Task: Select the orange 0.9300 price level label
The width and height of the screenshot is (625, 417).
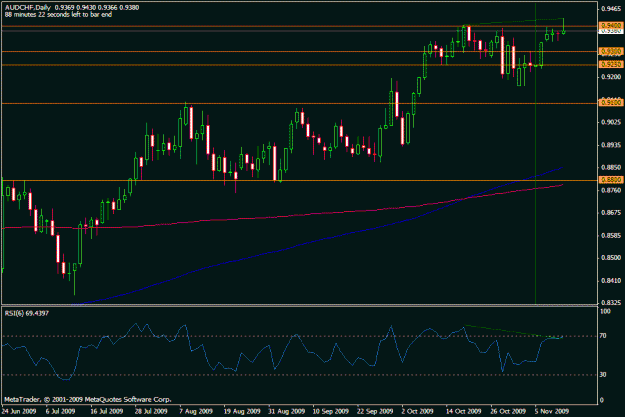Action: (x=611, y=51)
